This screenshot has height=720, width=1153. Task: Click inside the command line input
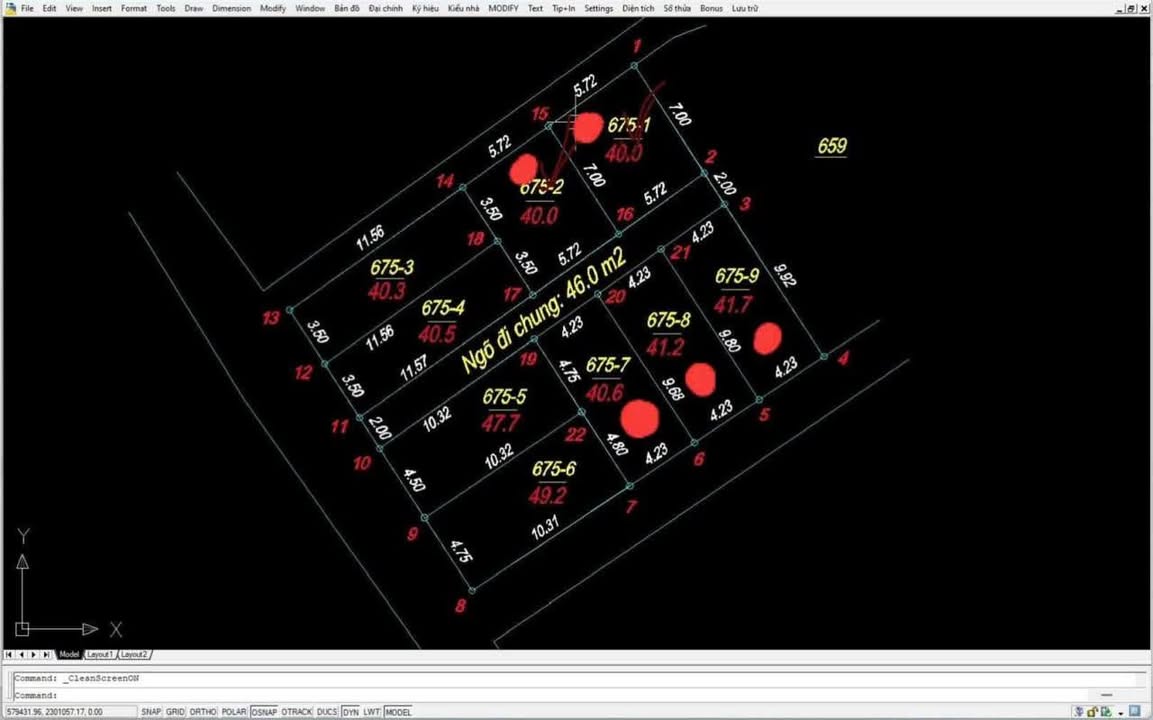click(x=500, y=695)
